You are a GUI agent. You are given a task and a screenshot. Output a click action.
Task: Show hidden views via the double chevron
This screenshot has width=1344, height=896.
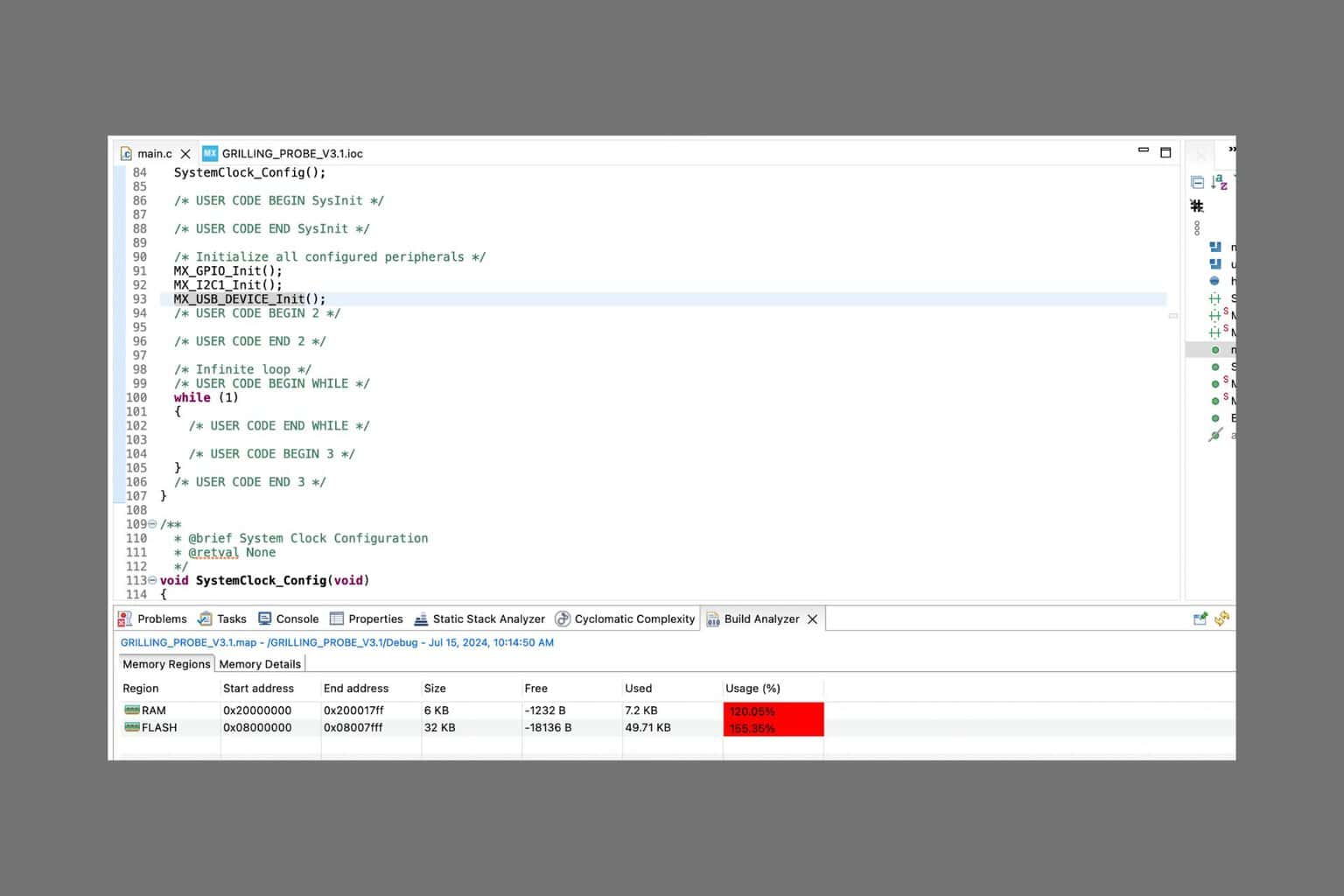click(1232, 150)
